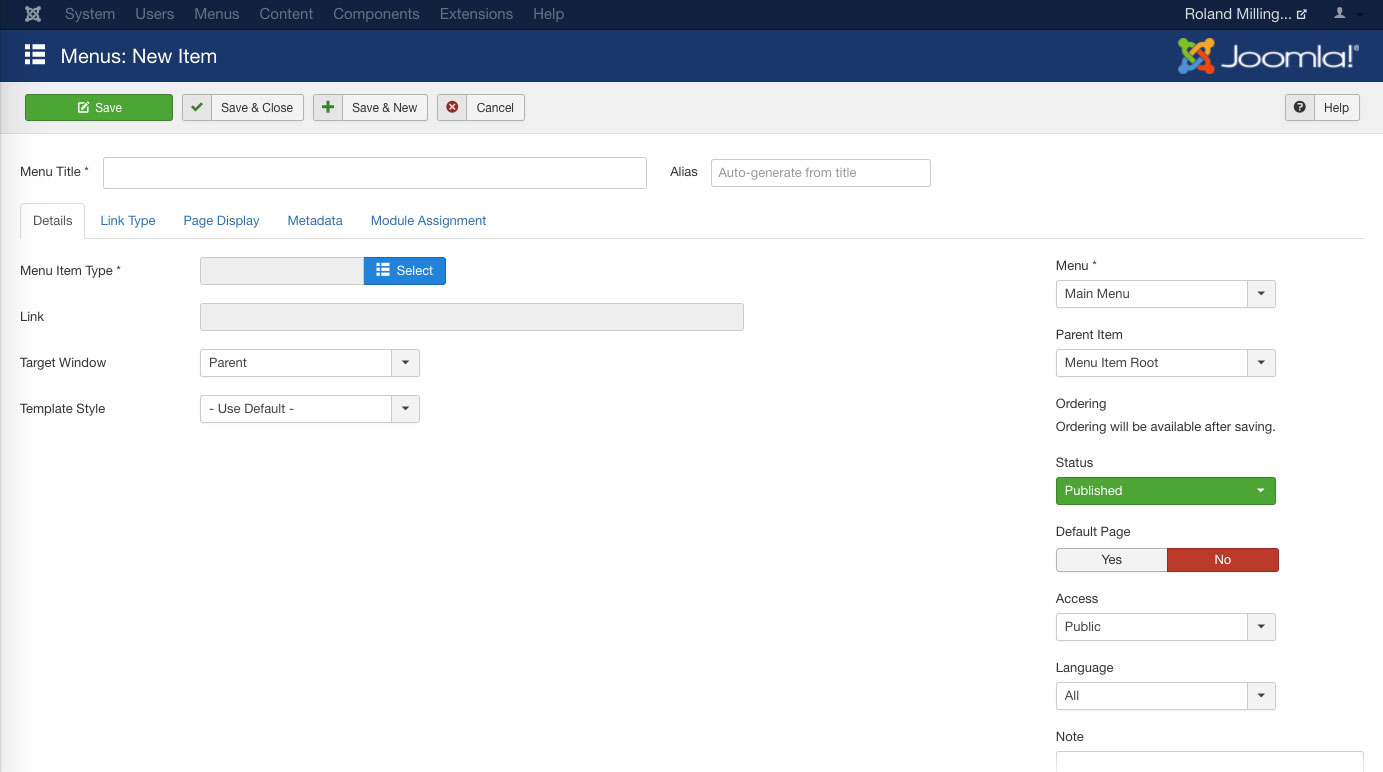Click the plus icon of Save & New

(328, 107)
